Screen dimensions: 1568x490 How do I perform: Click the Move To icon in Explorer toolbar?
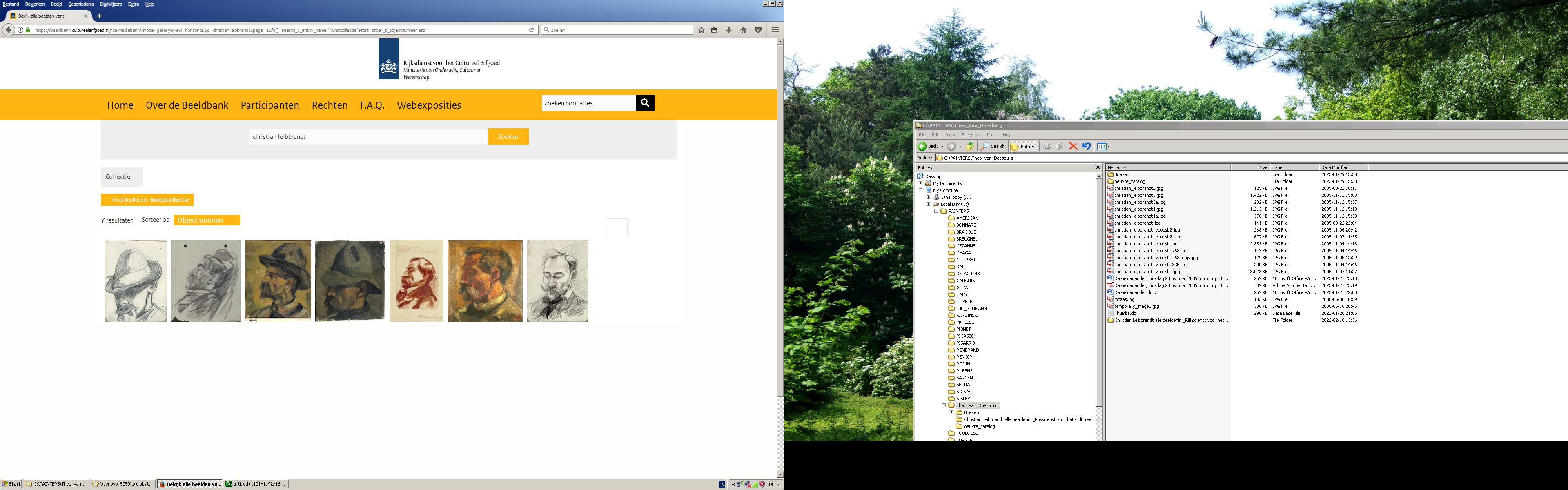(1047, 146)
